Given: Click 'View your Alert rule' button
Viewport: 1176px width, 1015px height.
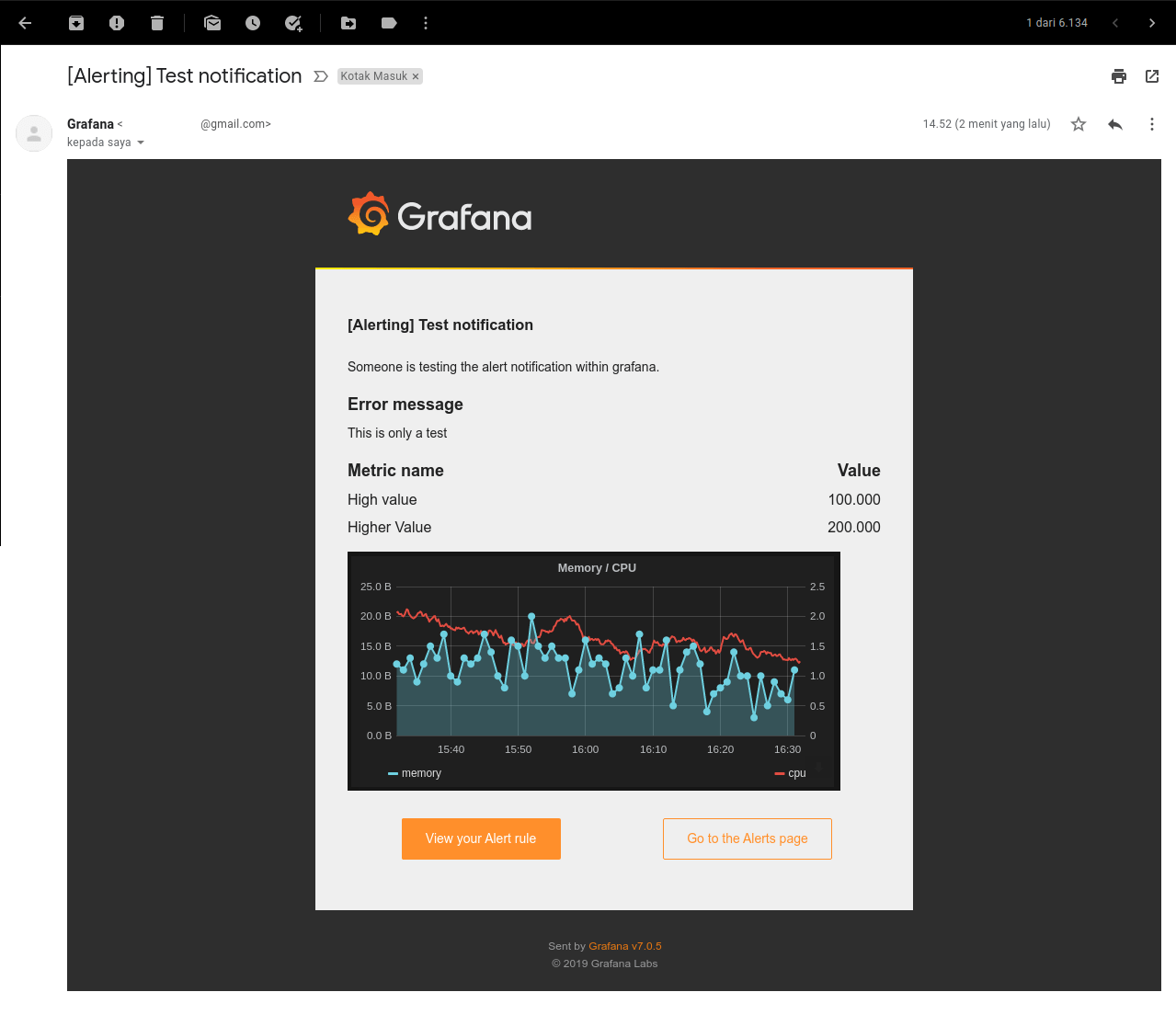Looking at the screenshot, I should tap(481, 838).
